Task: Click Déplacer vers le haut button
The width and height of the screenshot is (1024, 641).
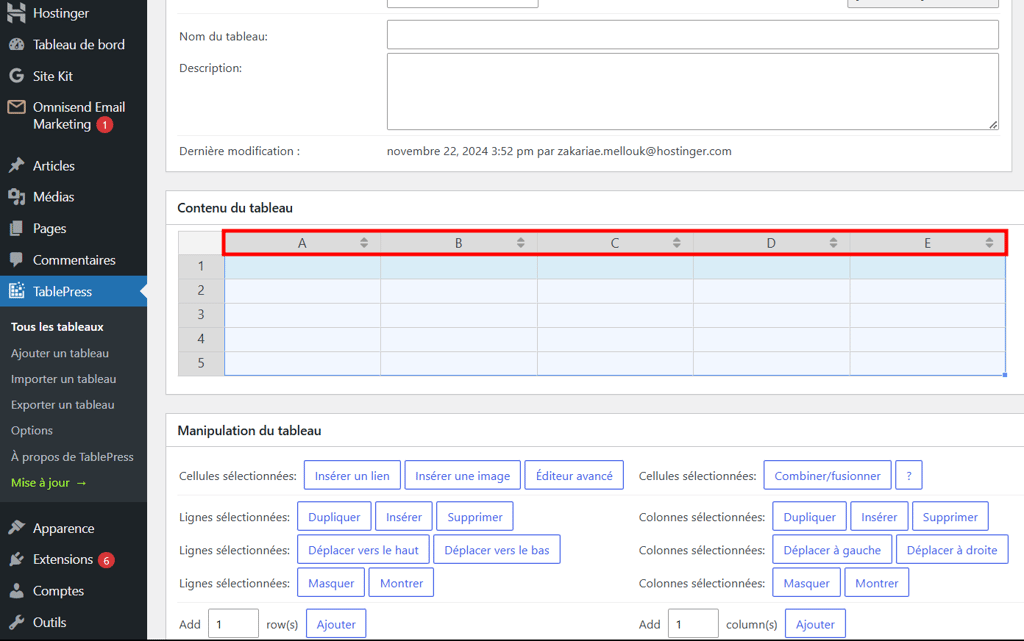Action: (x=363, y=550)
